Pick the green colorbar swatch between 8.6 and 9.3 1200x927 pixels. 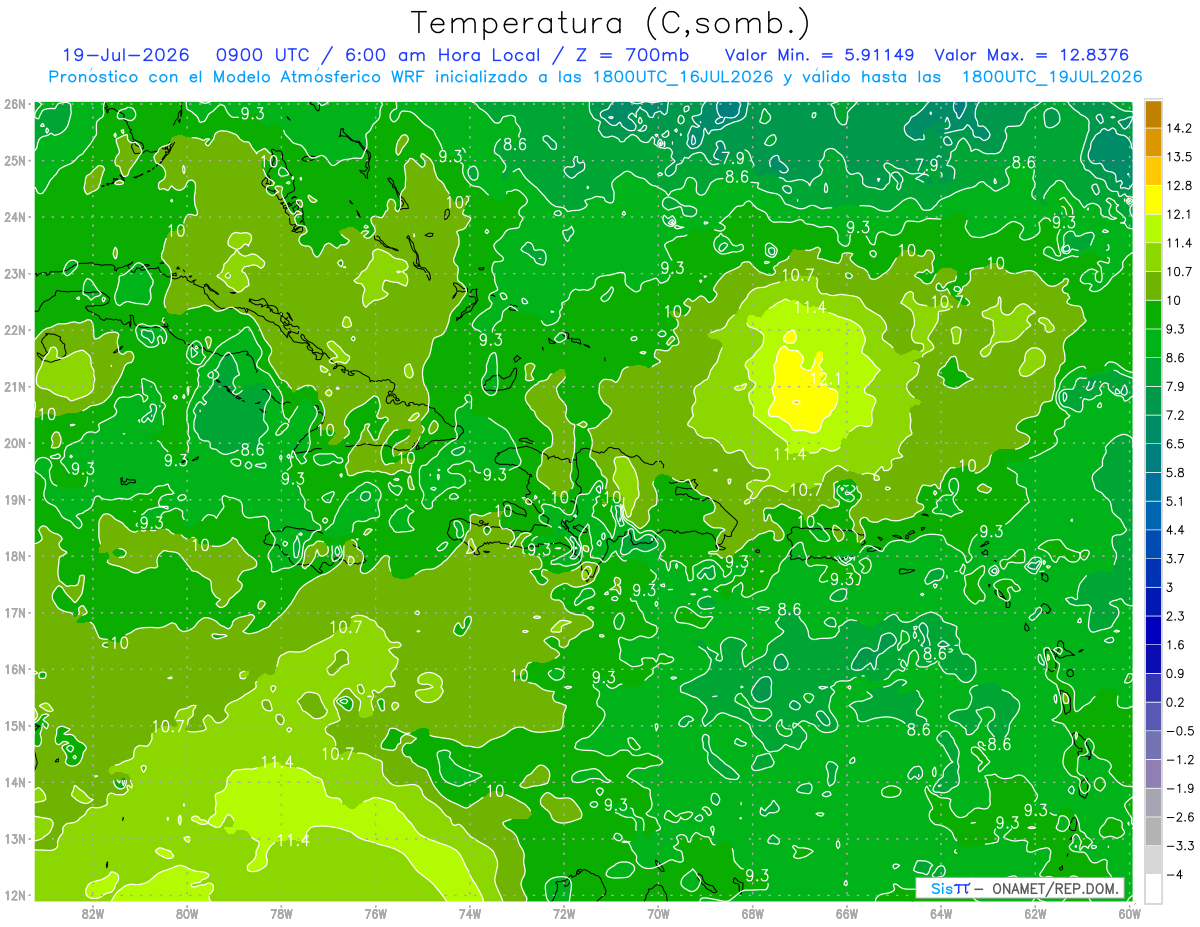pyautogui.click(x=1153, y=343)
